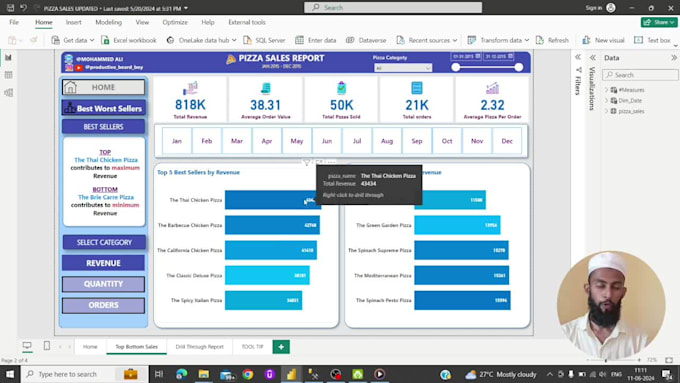Click the Save icon in title bar

click(x=10, y=8)
